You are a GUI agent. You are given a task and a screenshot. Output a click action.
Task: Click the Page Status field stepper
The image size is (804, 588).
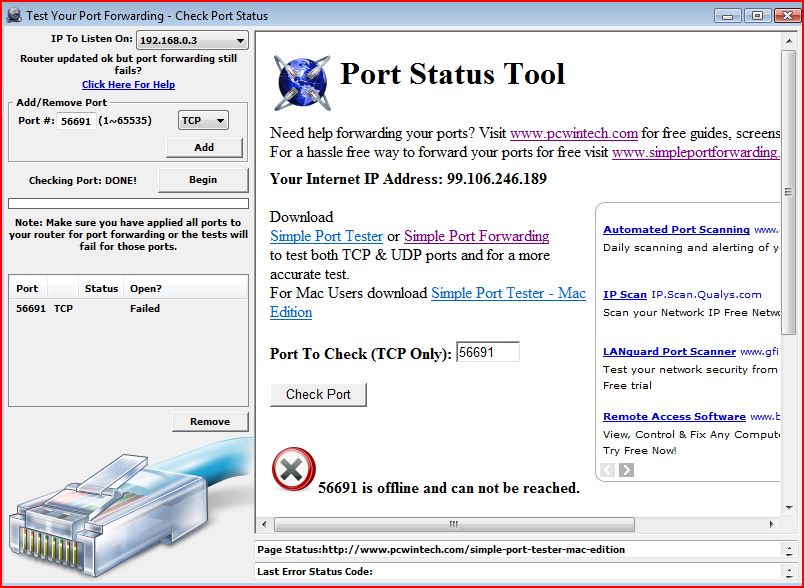click(789, 550)
